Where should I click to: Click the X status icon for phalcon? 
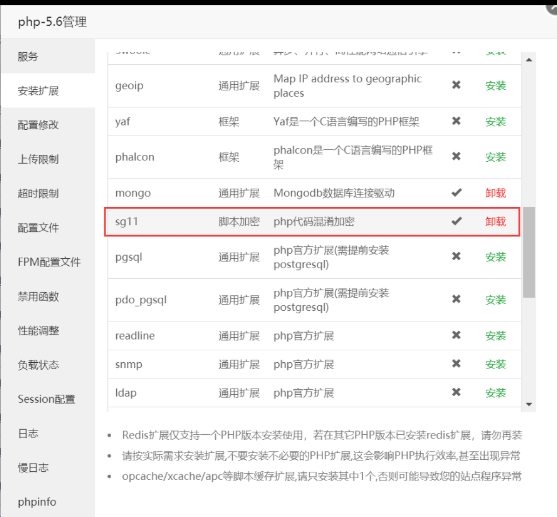pos(456,156)
